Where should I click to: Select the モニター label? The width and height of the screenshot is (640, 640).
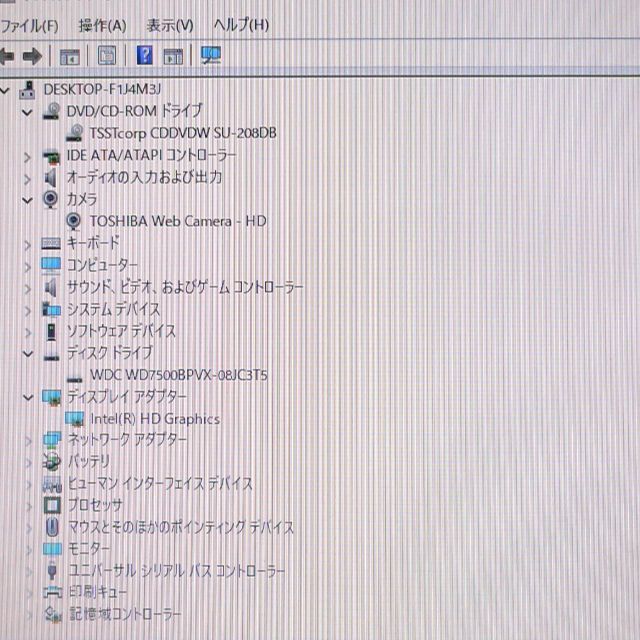[89, 549]
